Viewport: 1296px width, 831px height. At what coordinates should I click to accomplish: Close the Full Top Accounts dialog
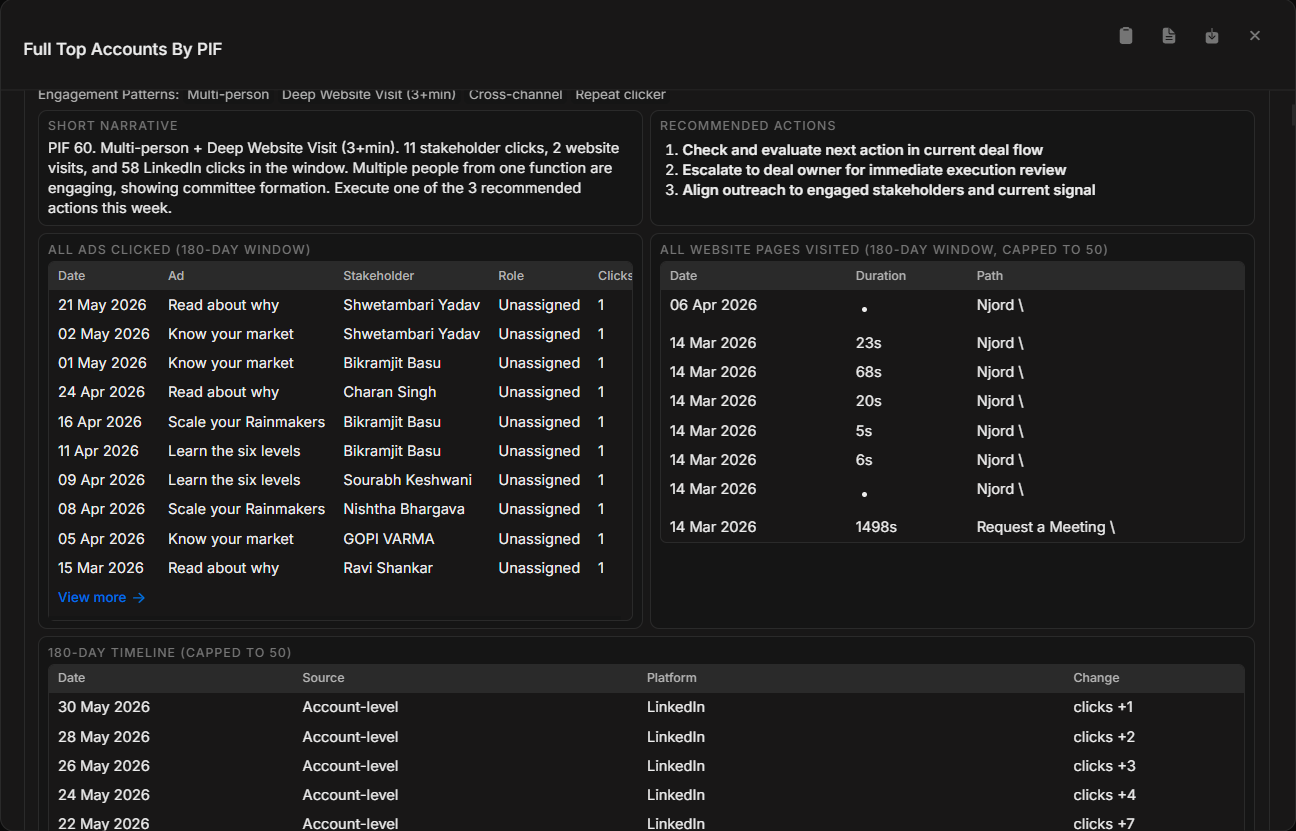pos(1255,36)
